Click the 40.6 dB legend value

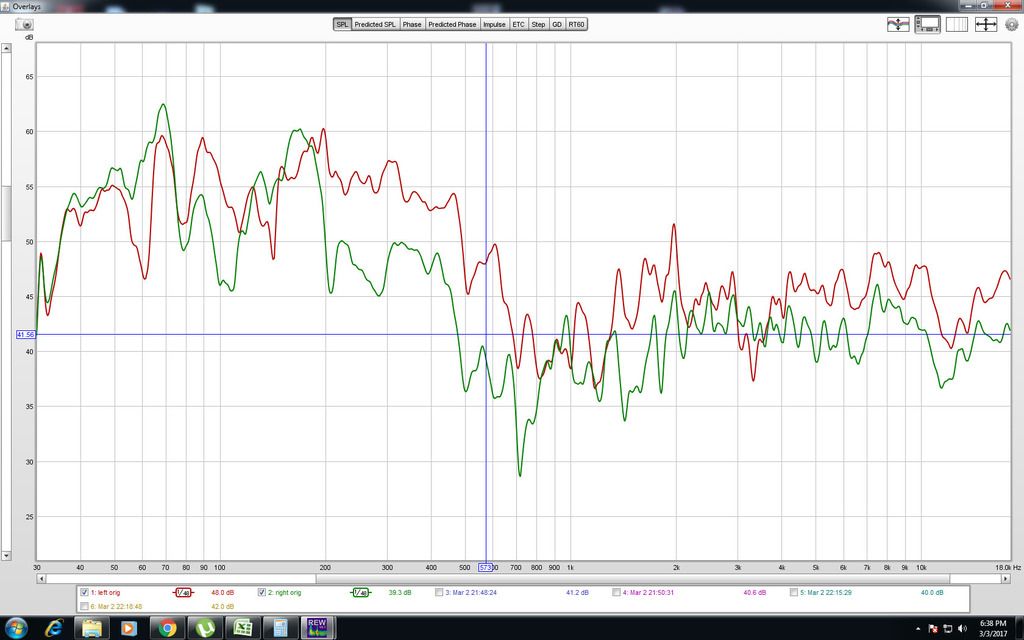(754, 593)
